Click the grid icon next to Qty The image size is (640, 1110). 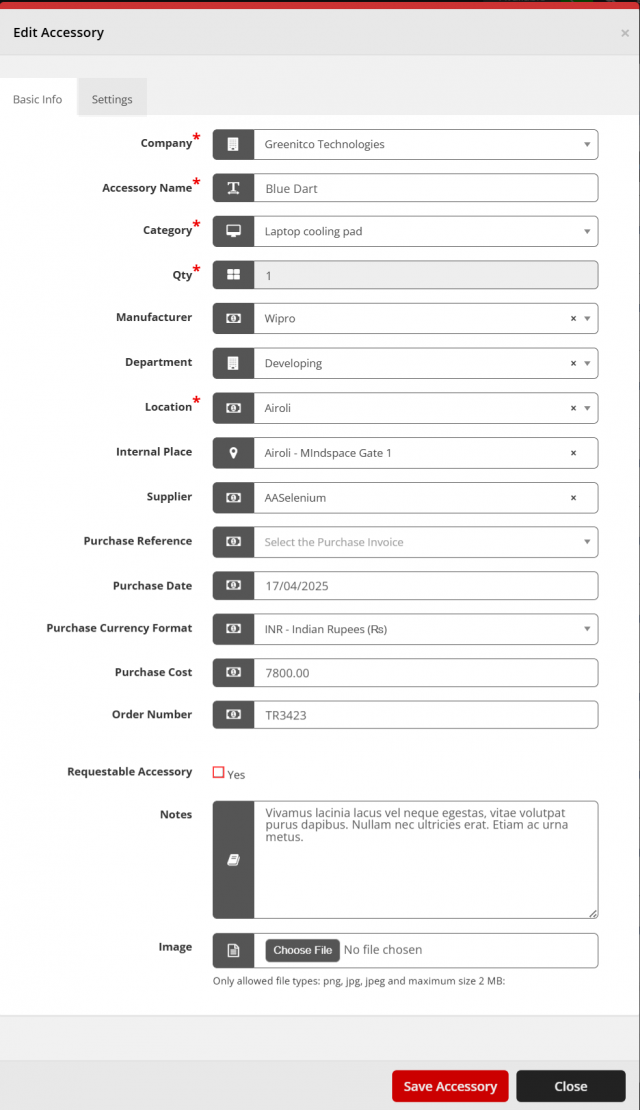tap(233, 275)
